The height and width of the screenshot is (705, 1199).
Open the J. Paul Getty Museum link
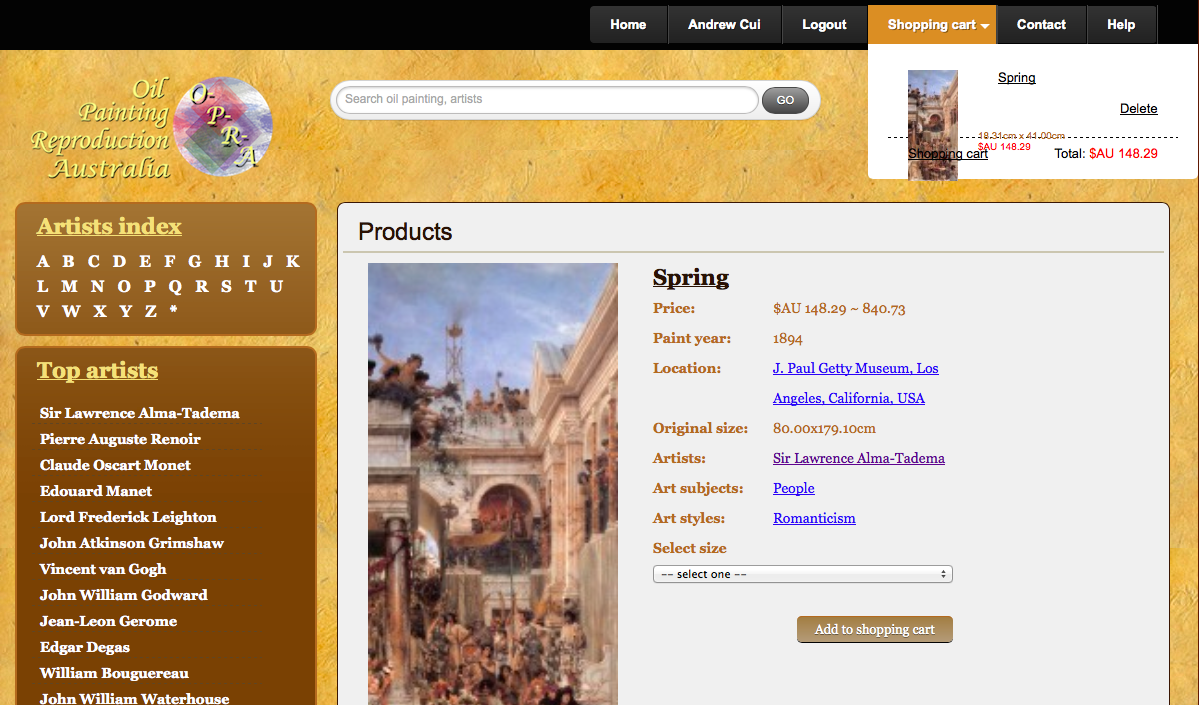point(855,368)
